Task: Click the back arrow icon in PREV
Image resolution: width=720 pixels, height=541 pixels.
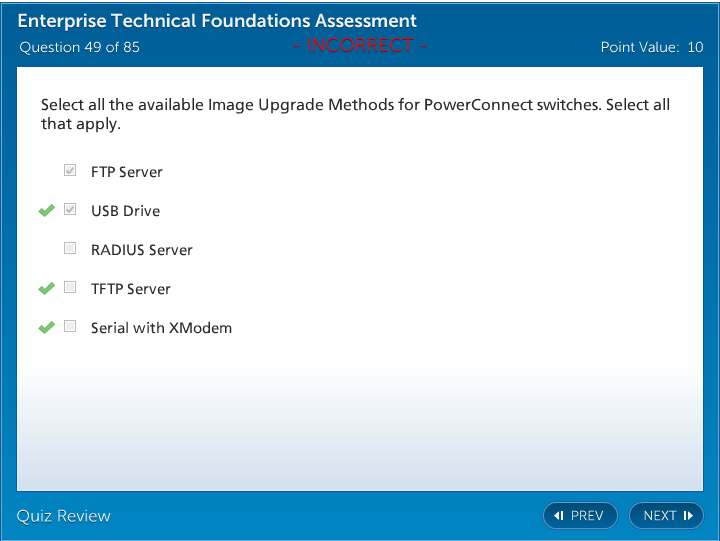Action: tap(559, 516)
